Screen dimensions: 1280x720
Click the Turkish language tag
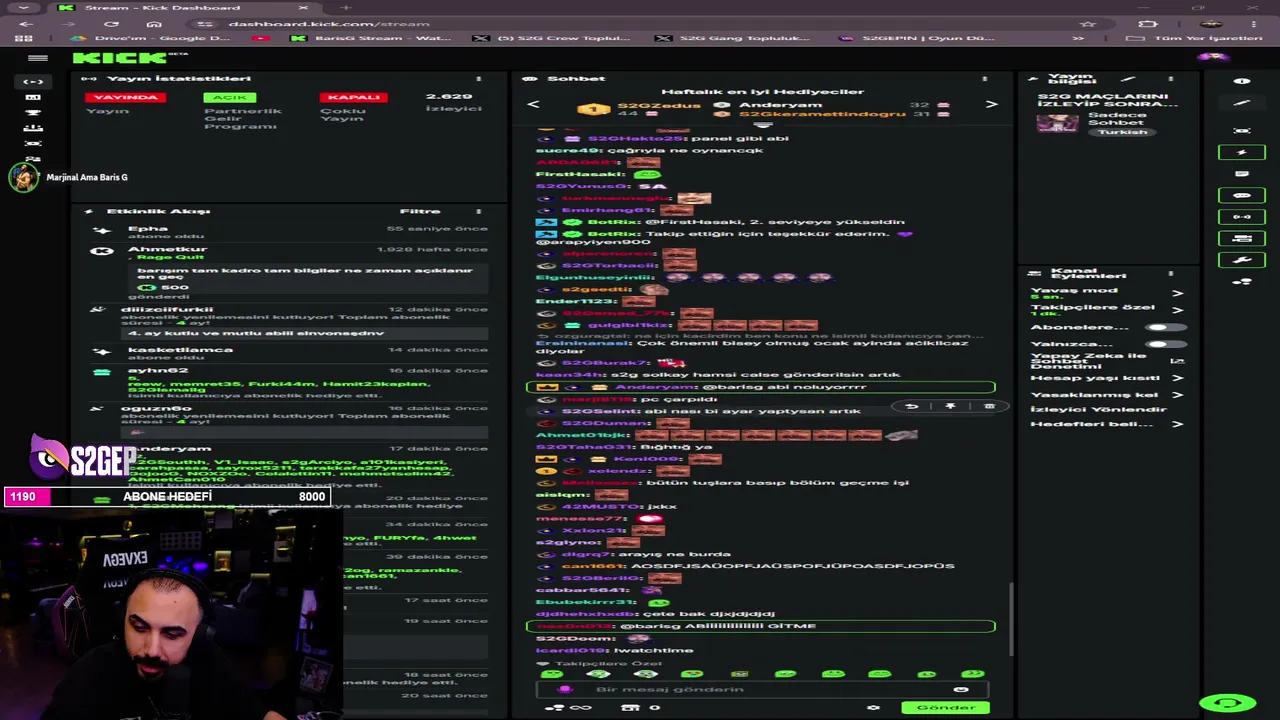(x=1122, y=132)
